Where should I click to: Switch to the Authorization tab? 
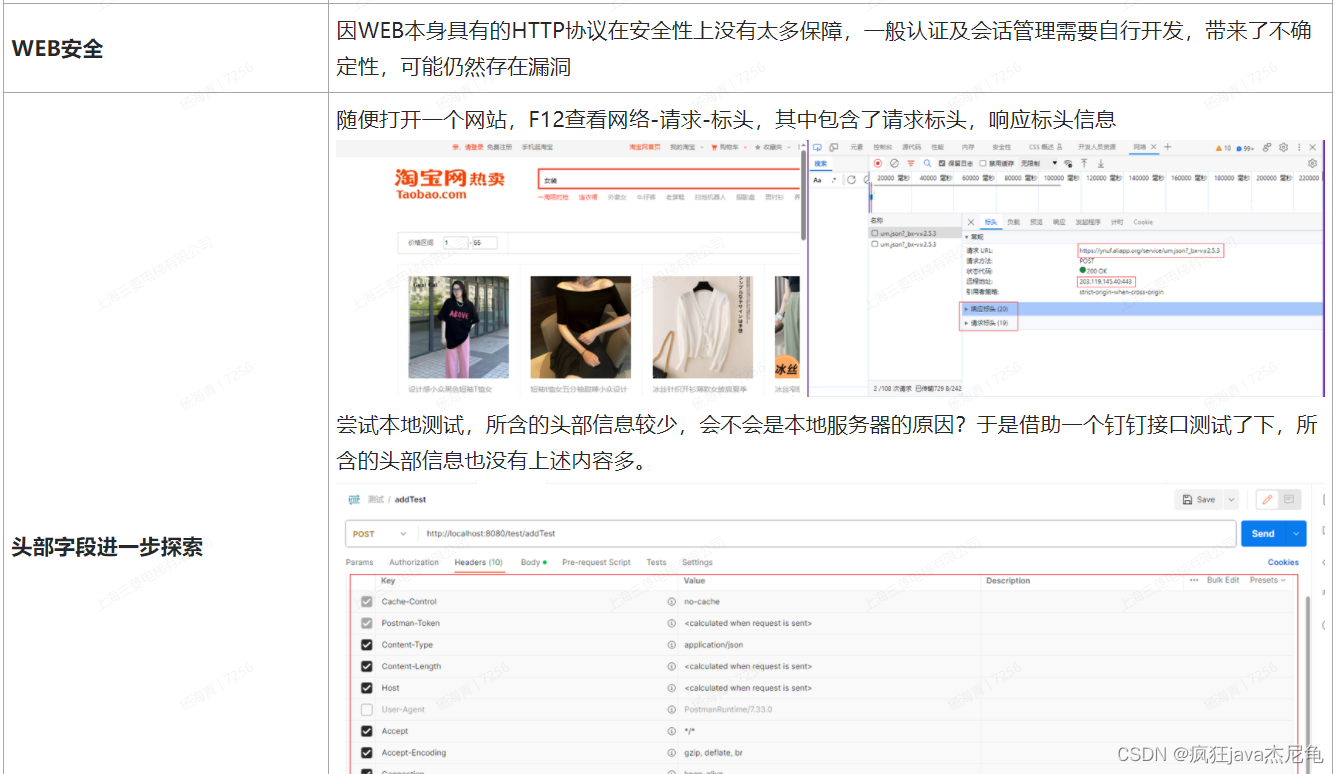pyautogui.click(x=414, y=562)
